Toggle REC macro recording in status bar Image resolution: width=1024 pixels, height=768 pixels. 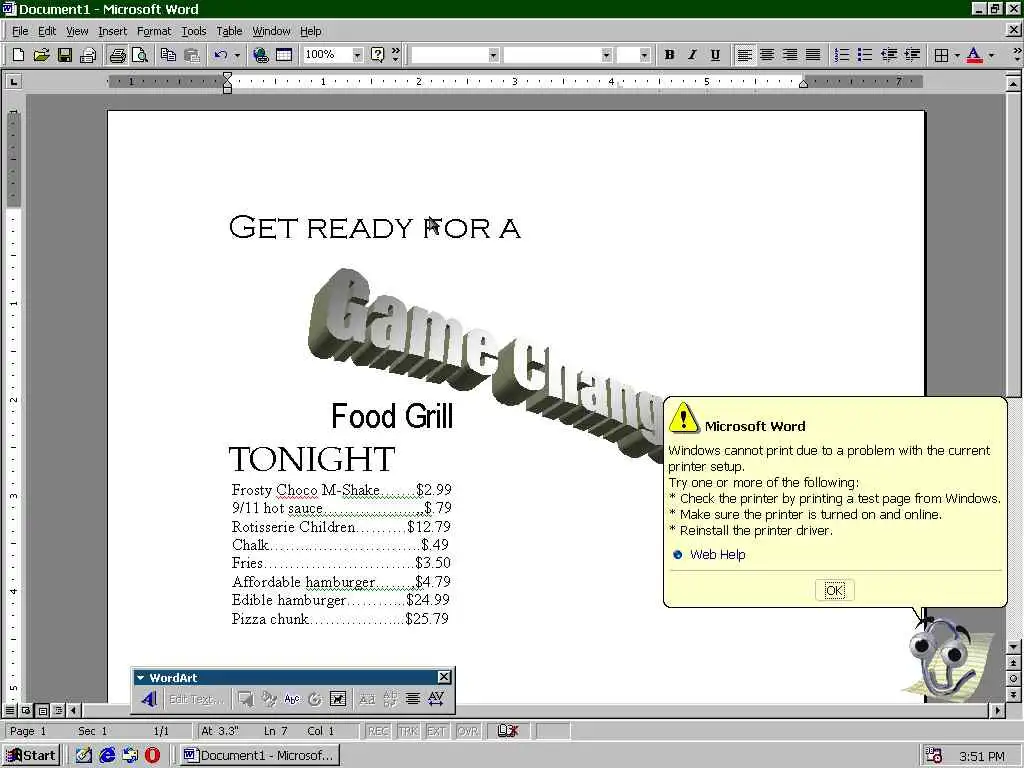point(378,731)
